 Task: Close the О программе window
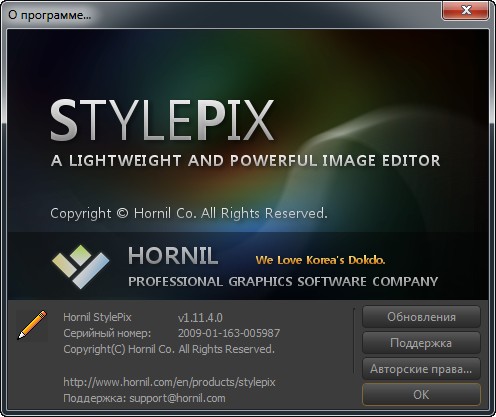pyautogui.click(x=466, y=10)
